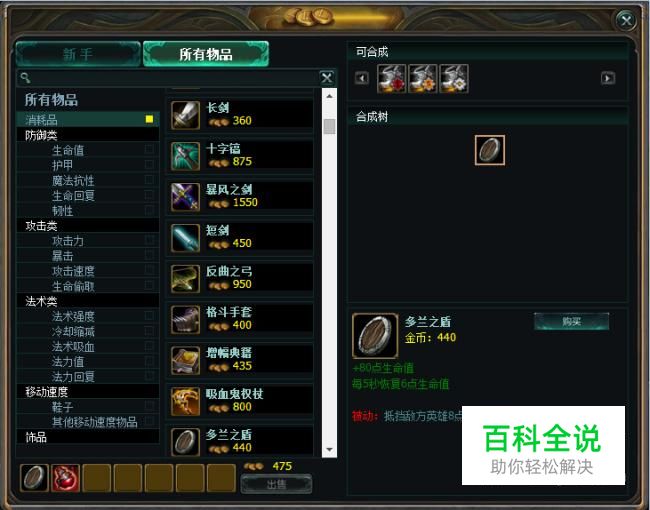The width and height of the screenshot is (650, 510).
Task: Click the 购买 buy button
Action: [x=571, y=321]
